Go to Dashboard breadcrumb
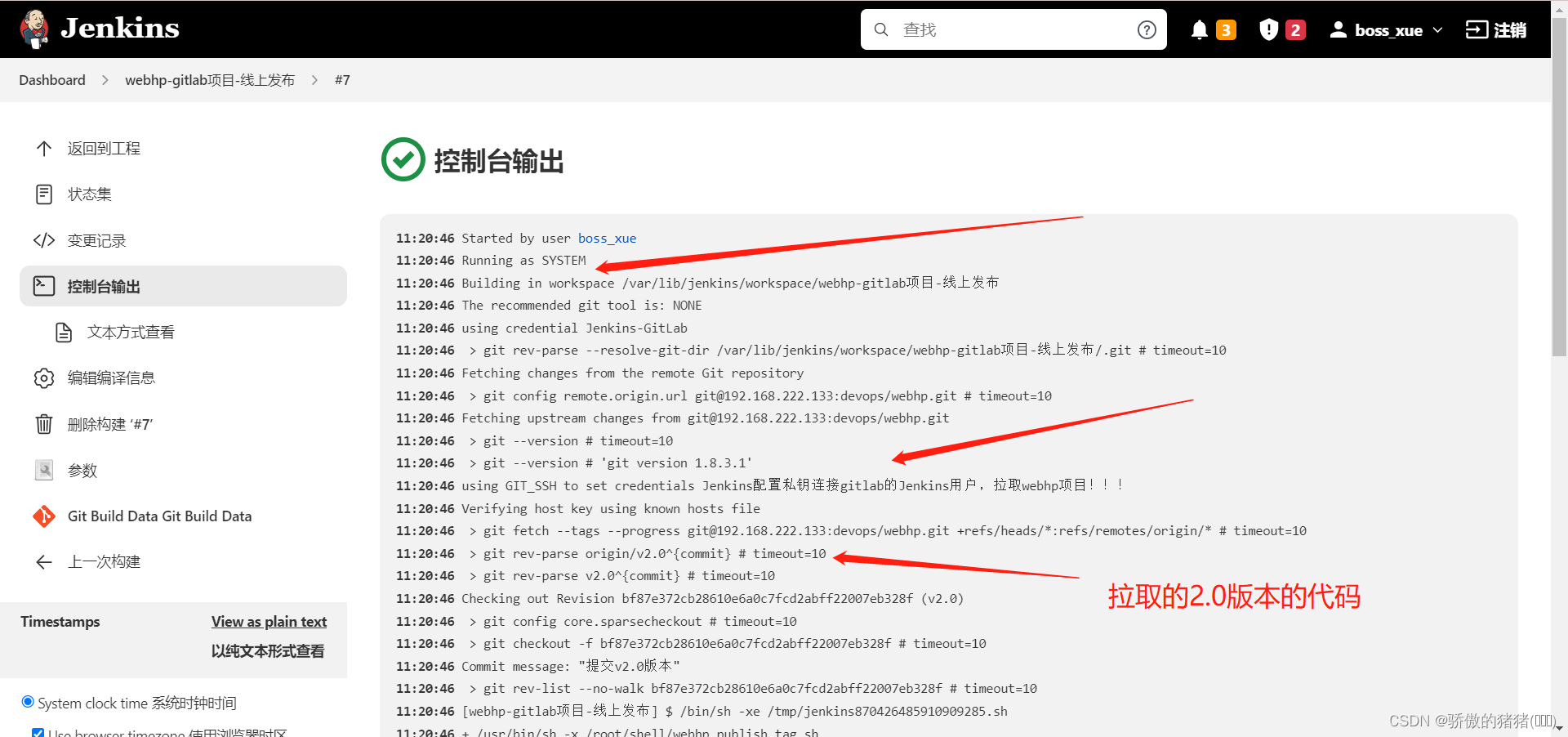1568x737 pixels. point(52,80)
